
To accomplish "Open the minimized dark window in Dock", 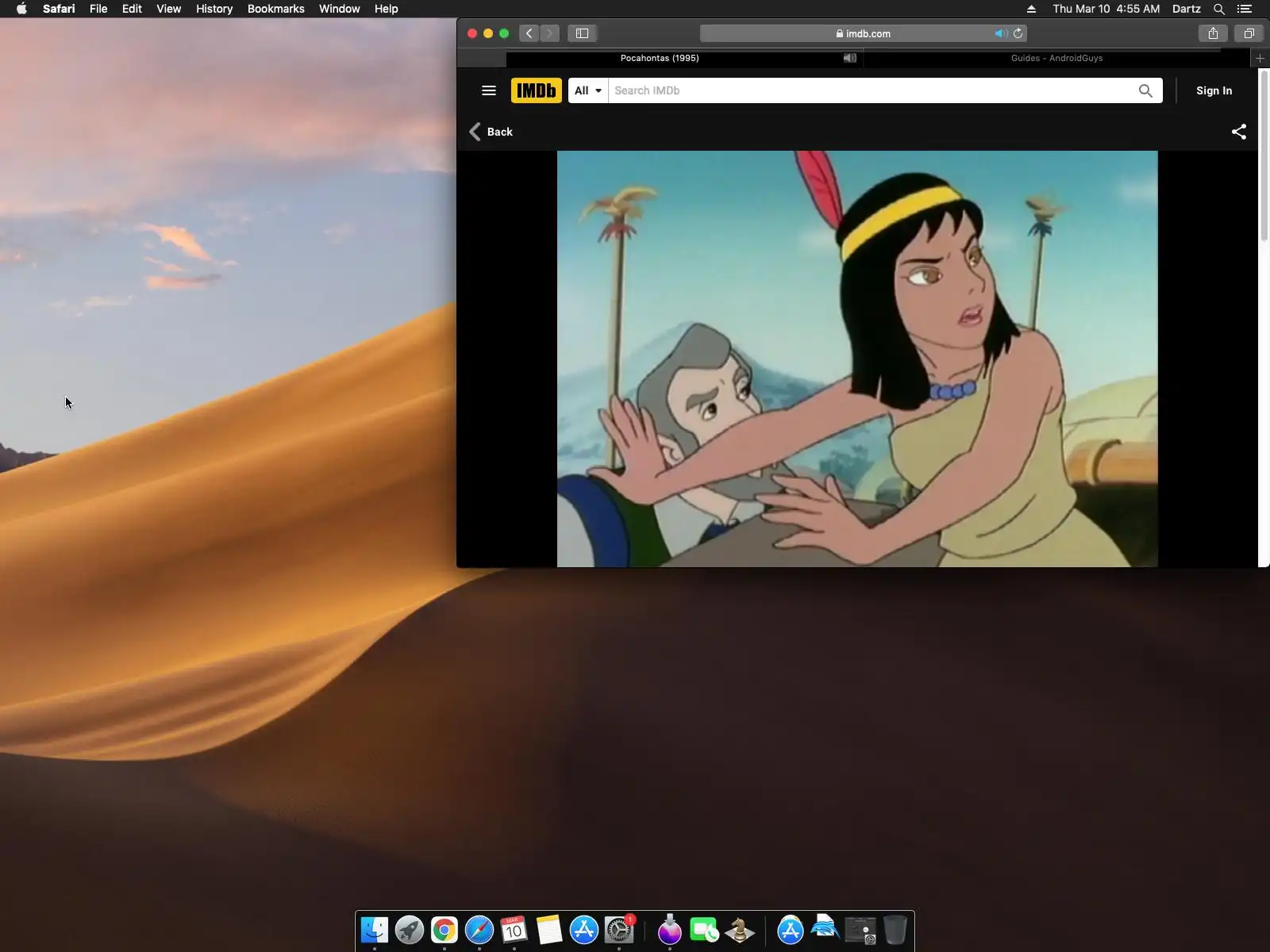I will 860,930.
